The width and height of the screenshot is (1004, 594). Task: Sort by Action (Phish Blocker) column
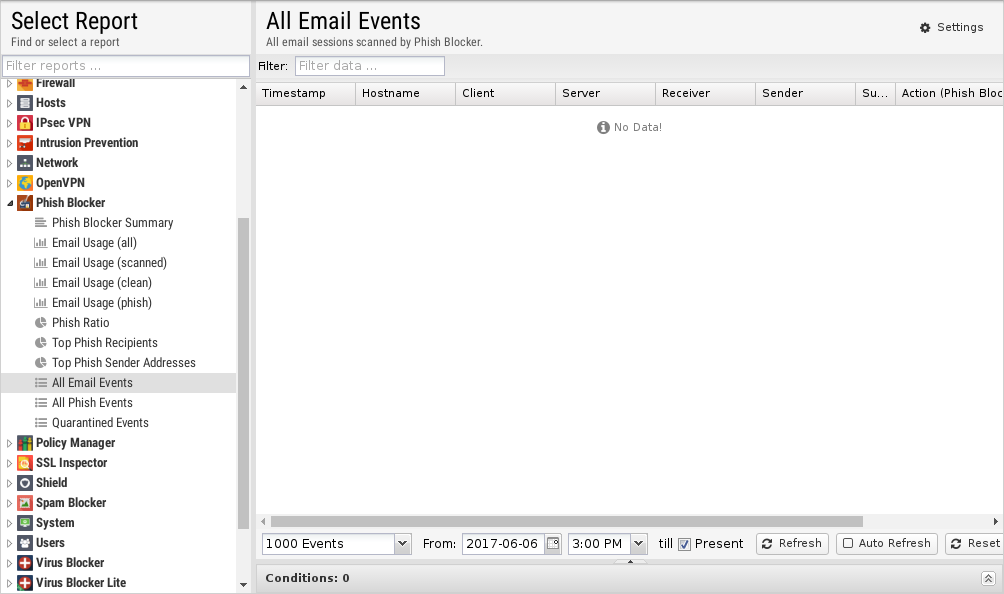tap(949, 93)
